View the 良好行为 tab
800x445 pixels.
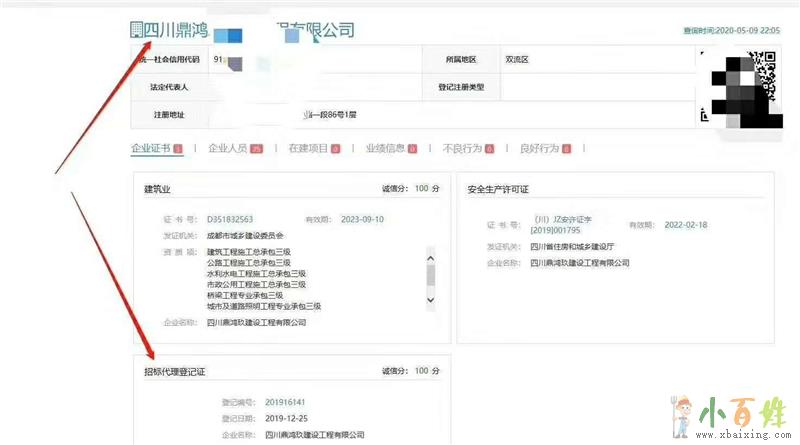[538, 149]
